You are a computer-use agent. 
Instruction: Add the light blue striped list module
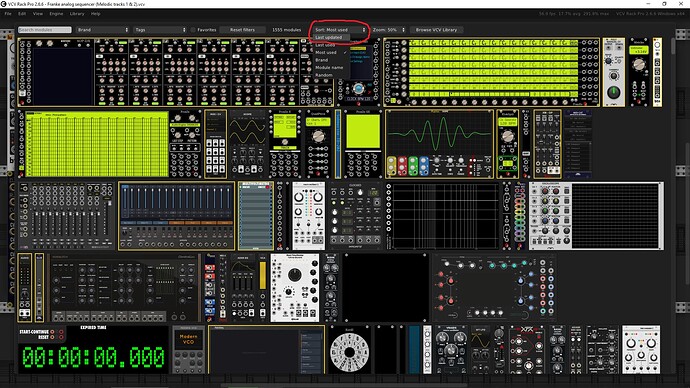[256, 216]
